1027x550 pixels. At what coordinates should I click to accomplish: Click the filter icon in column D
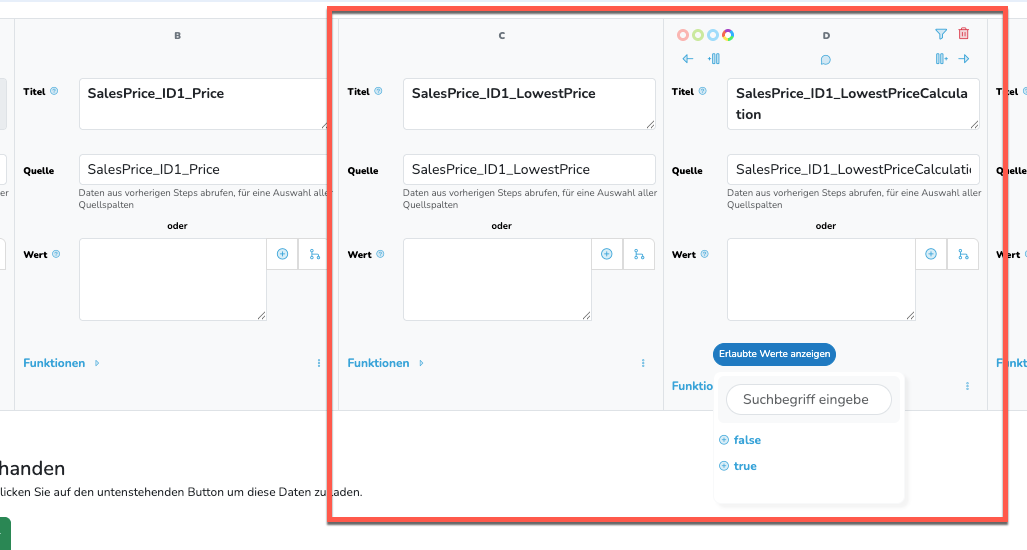940,34
